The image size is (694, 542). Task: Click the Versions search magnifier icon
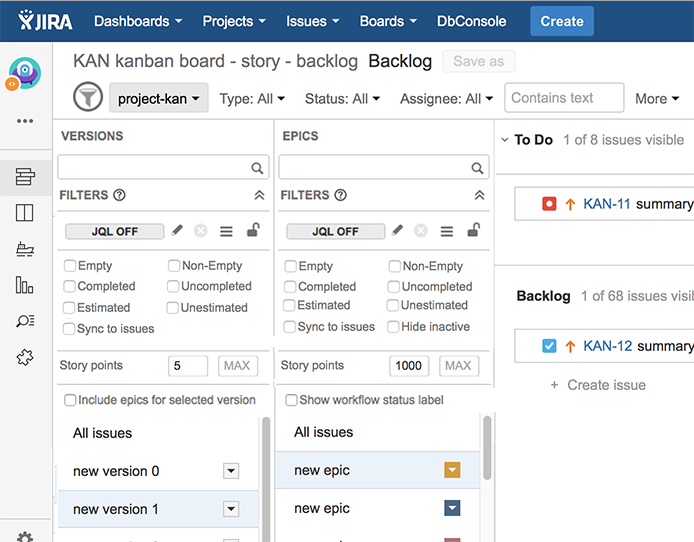257,168
